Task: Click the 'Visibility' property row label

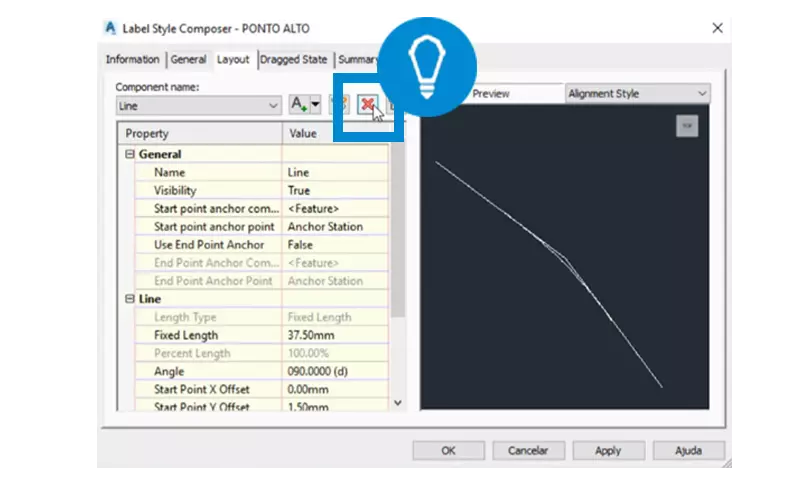Action: [x=175, y=191]
